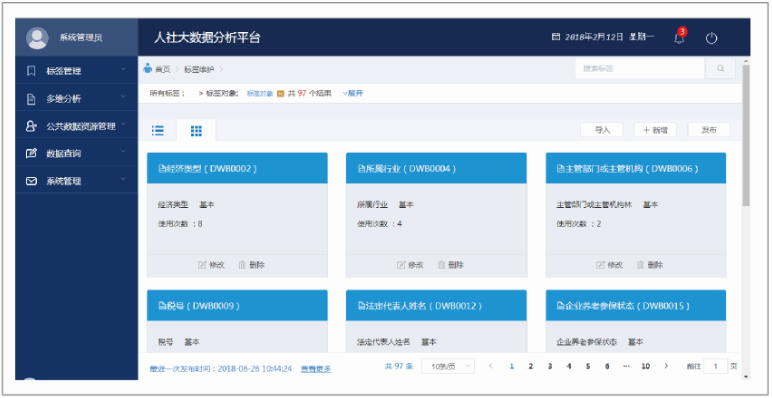Screen dimensions: 772x398
Task: Expand the 标签管理 sidebar menu
Action: [76, 71]
